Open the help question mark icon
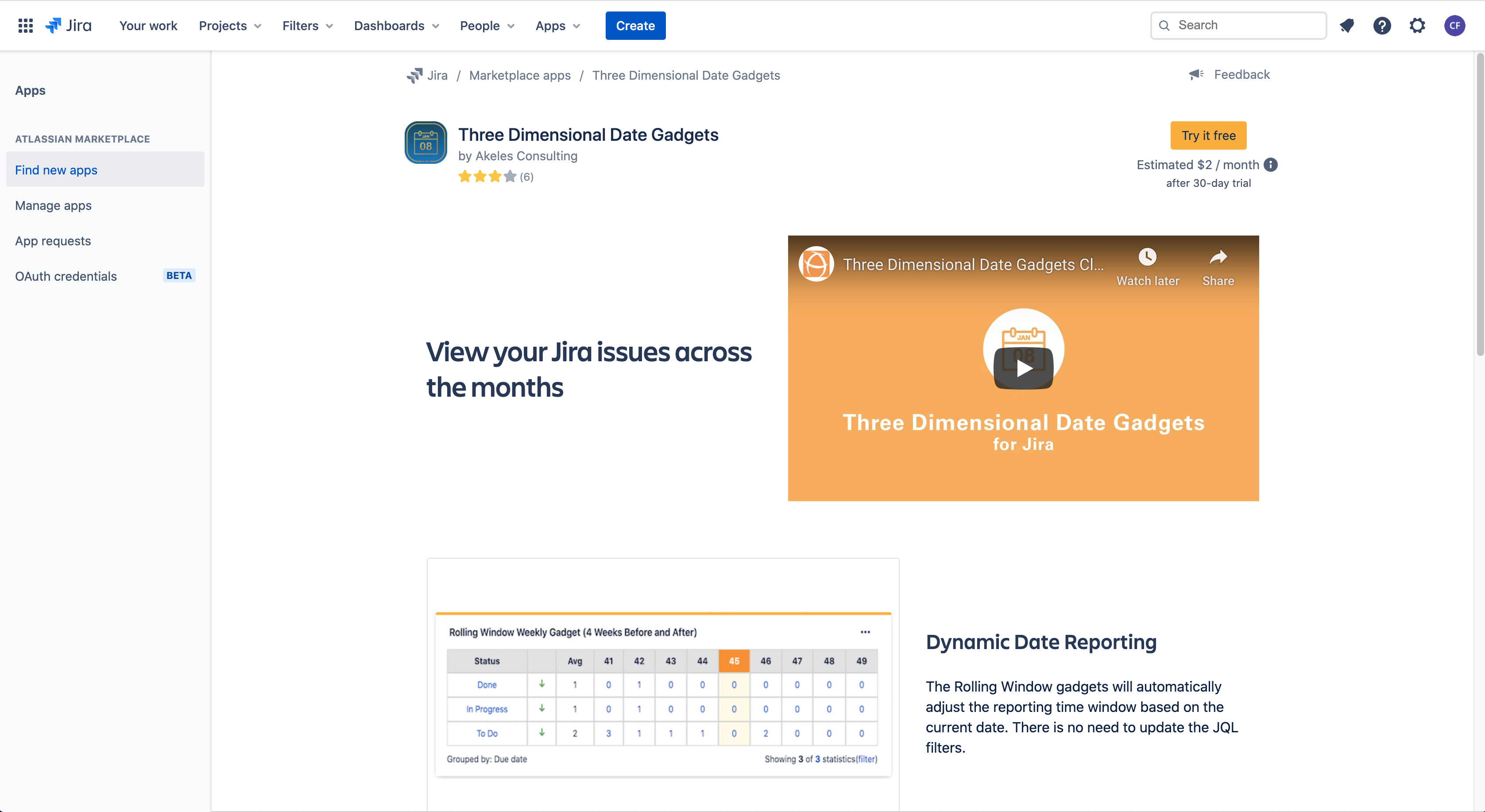The height and width of the screenshot is (812, 1485). (1382, 25)
